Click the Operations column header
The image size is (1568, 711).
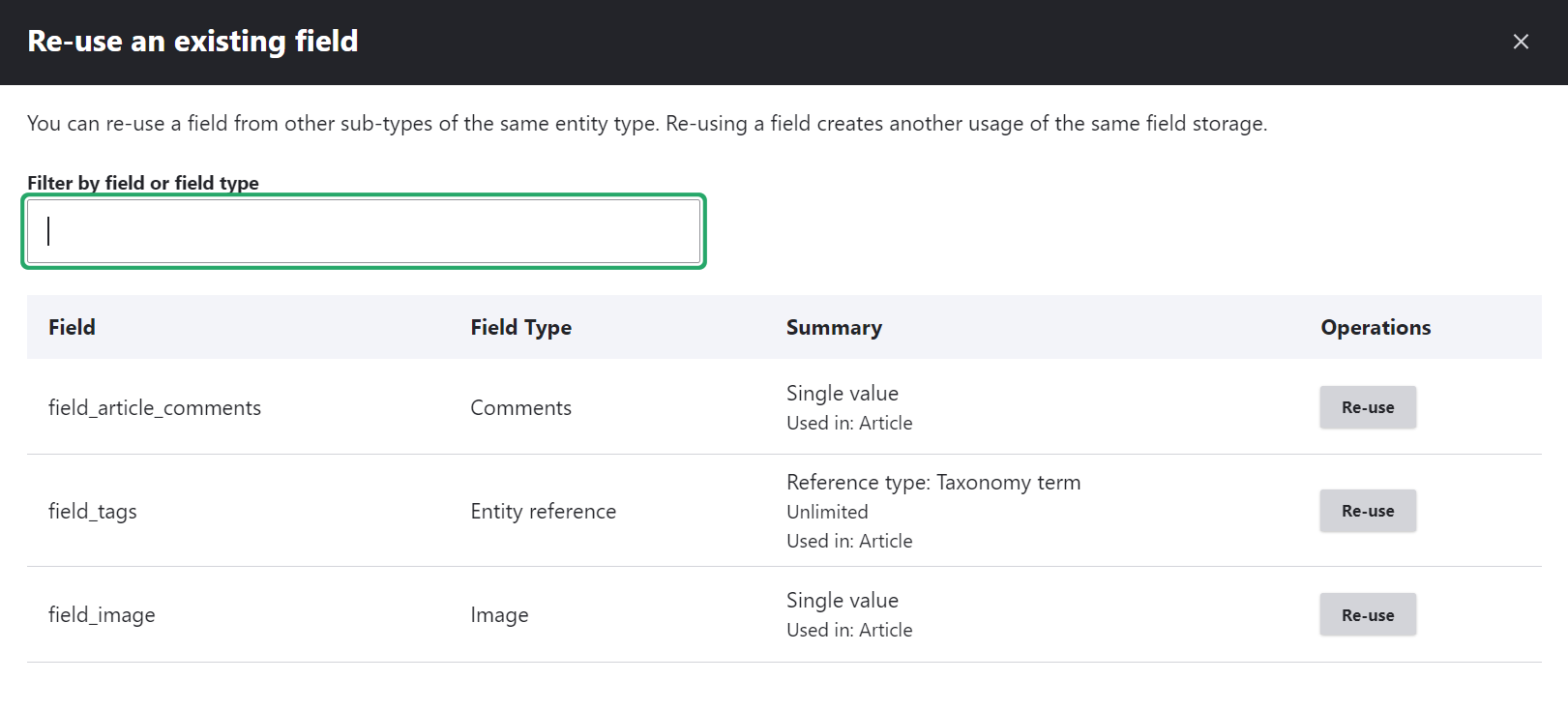(1375, 328)
